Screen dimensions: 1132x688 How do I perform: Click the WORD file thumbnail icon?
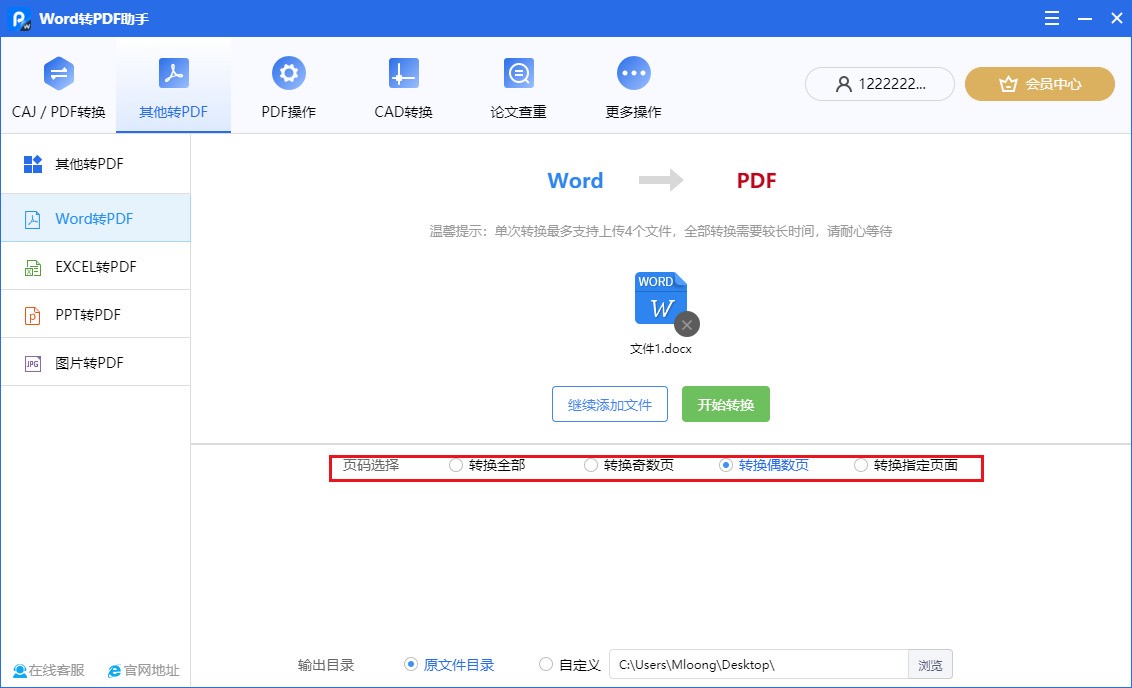pyautogui.click(x=661, y=298)
